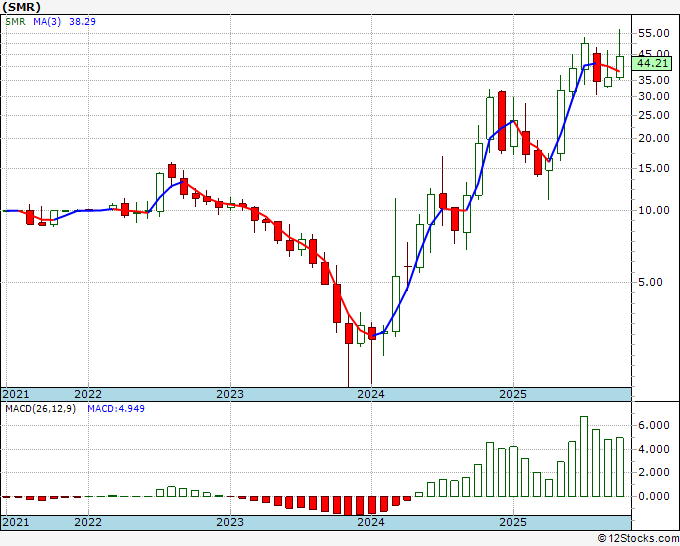Click the 2024 label on price chart timeline
680x546 pixels.
[x=371, y=394]
